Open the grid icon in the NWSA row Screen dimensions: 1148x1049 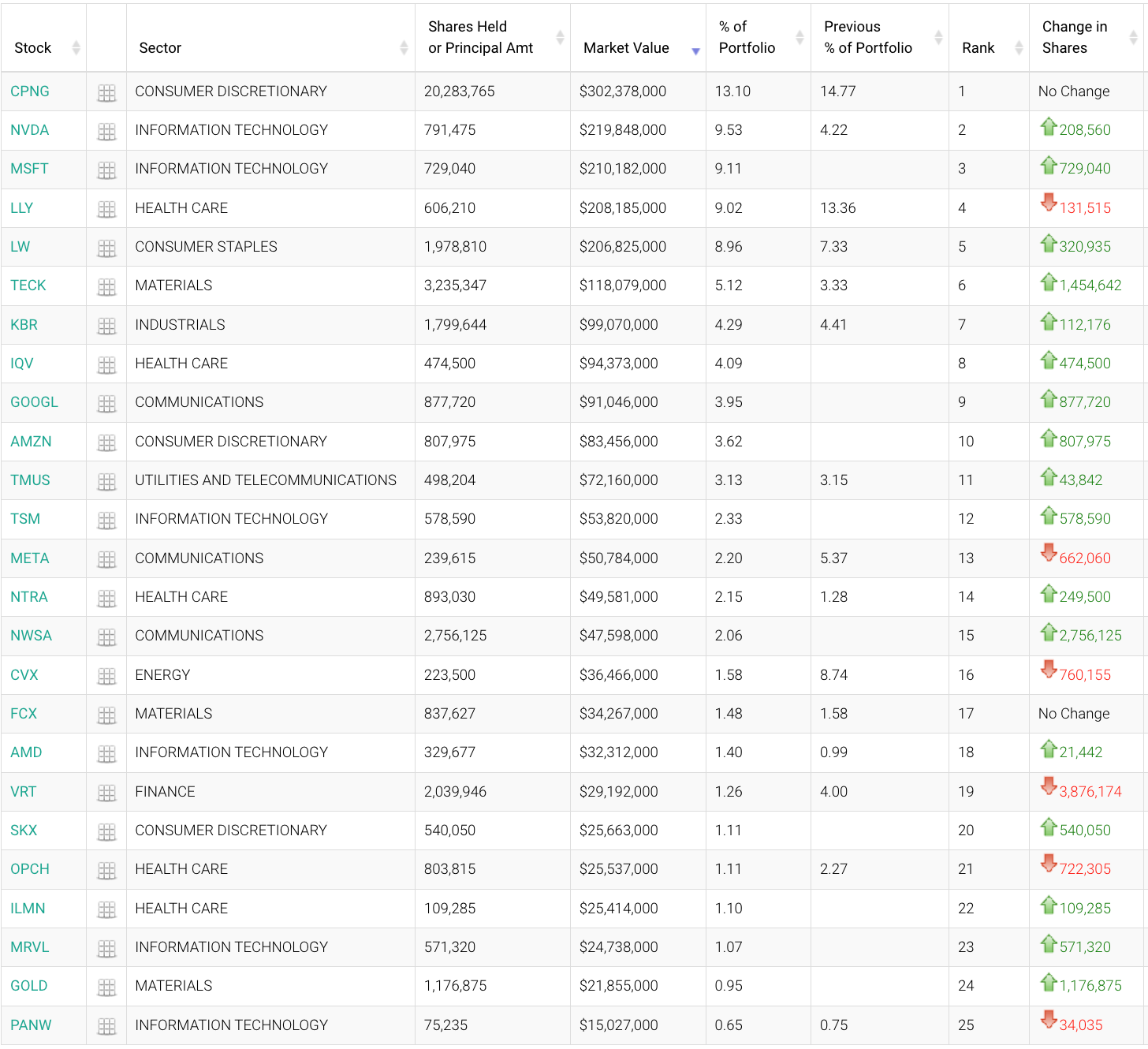pos(106,637)
